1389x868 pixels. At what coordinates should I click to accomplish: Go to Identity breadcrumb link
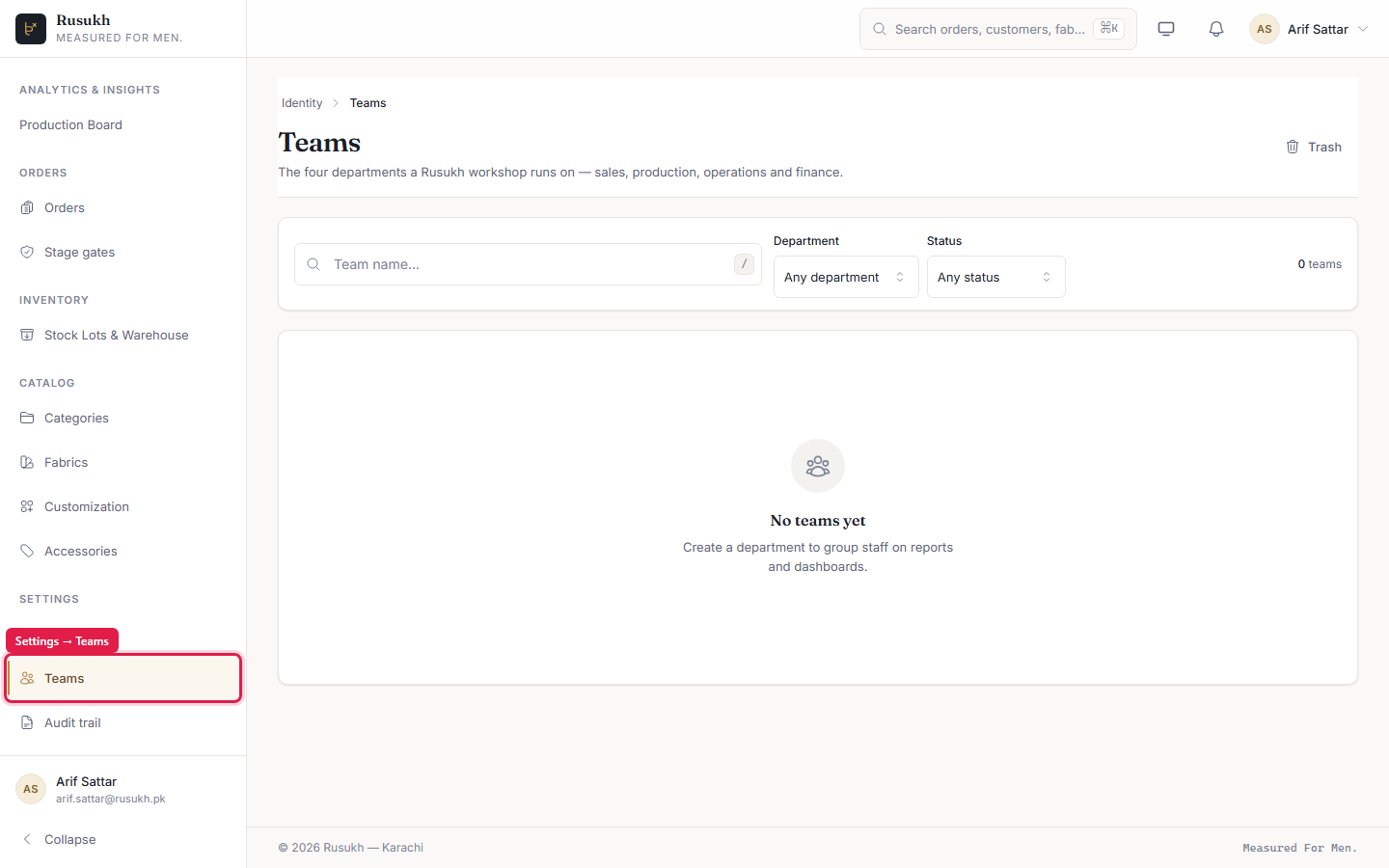(302, 103)
